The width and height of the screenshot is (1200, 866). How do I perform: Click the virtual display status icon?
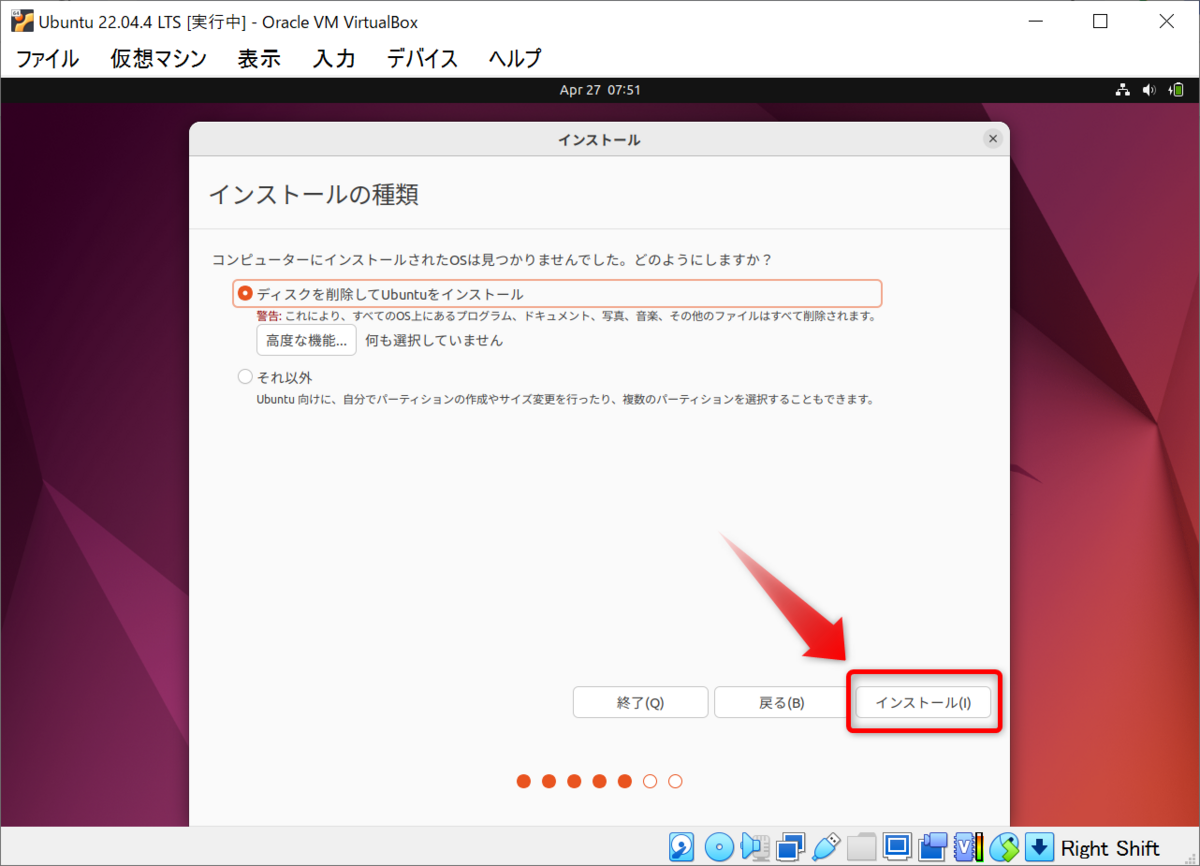(x=897, y=847)
